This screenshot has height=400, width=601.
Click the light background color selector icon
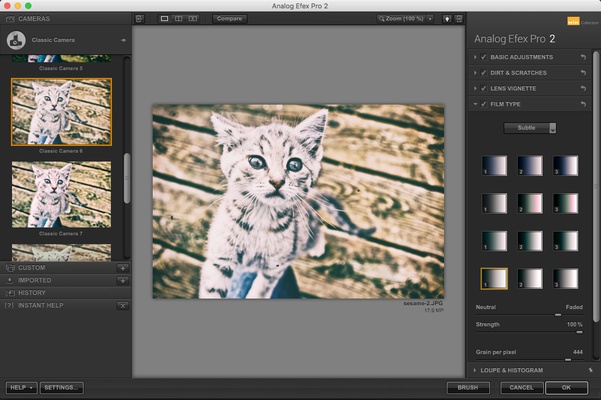click(x=447, y=18)
